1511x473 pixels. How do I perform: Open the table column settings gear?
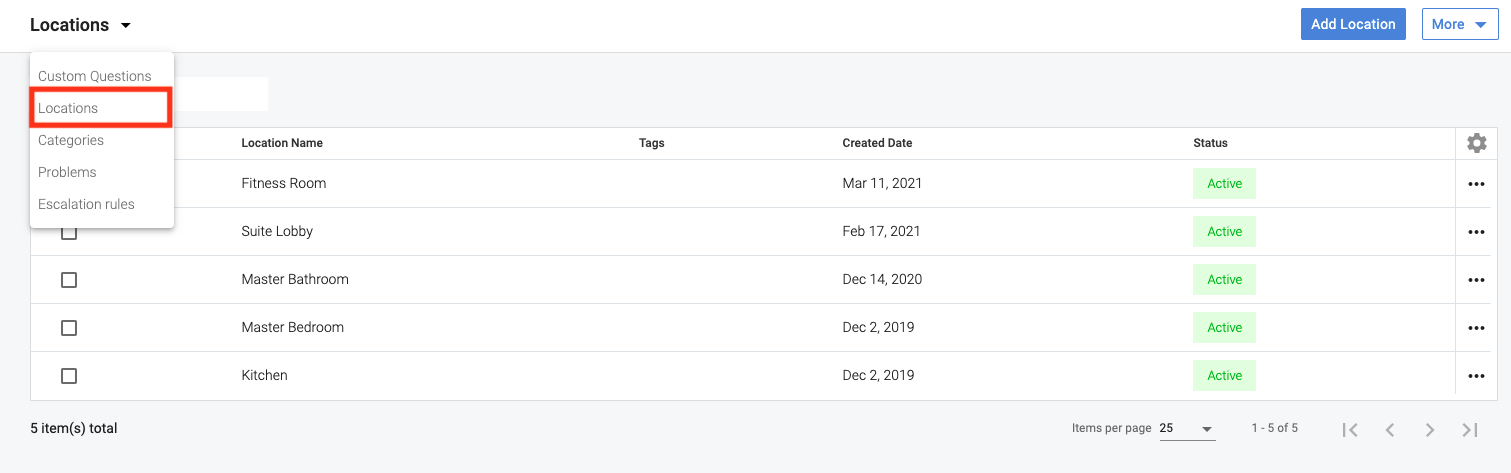pyautogui.click(x=1476, y=143)
